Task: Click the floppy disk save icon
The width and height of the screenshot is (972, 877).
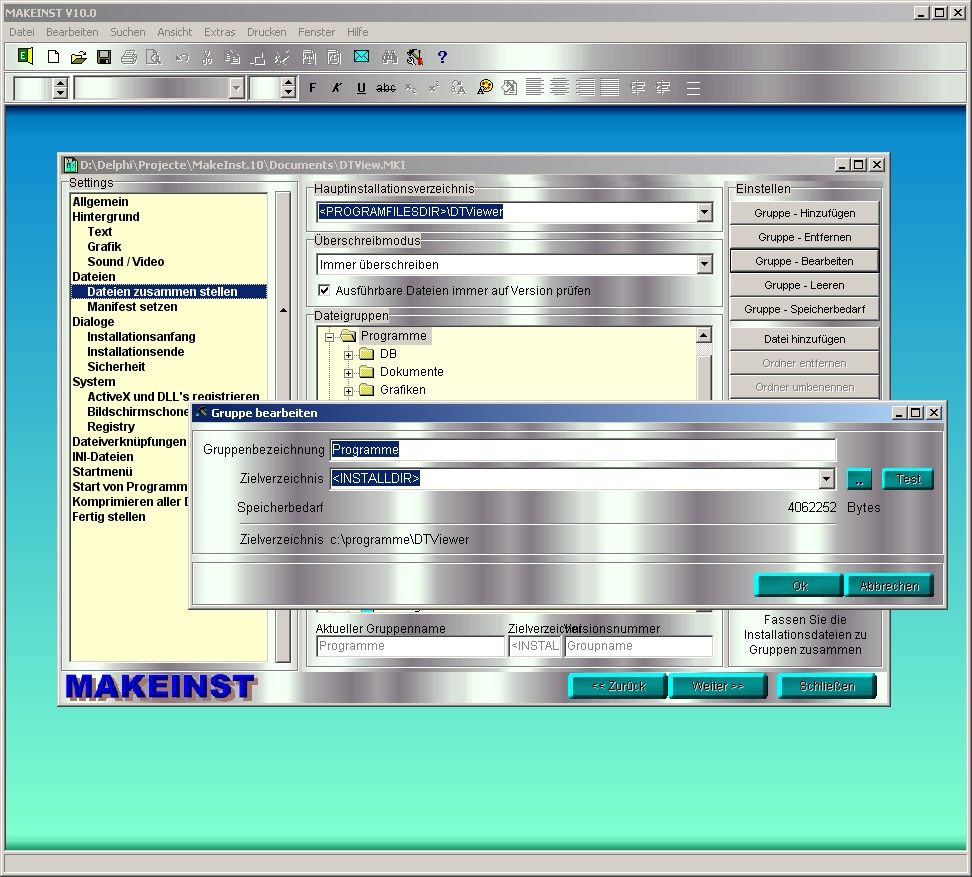Action: click(103, 57)
